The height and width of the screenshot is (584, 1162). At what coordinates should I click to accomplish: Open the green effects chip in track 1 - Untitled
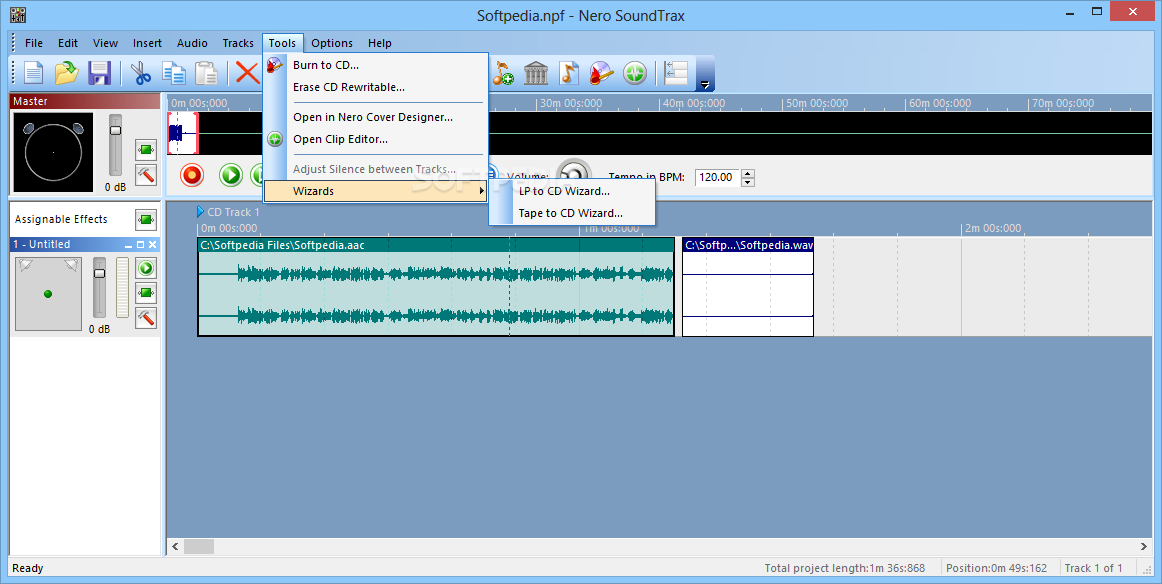[146, 293]
